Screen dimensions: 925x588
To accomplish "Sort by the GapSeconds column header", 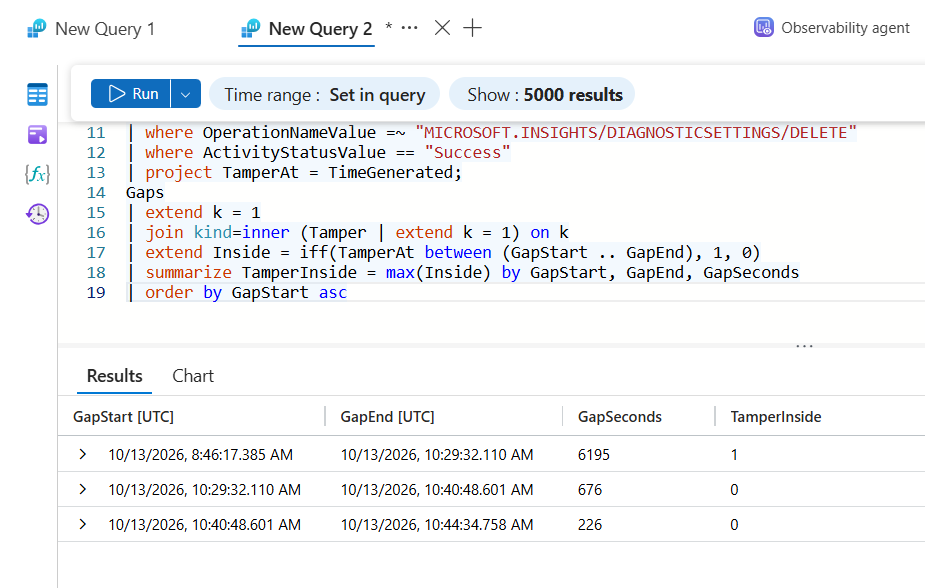I will [619, 416].
